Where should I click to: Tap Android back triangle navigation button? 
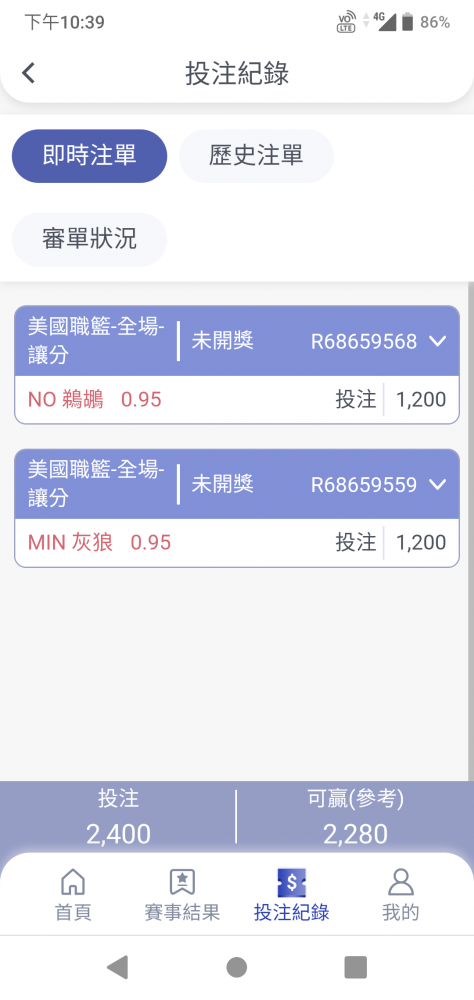pyautogui.click(x=117, y=967)
